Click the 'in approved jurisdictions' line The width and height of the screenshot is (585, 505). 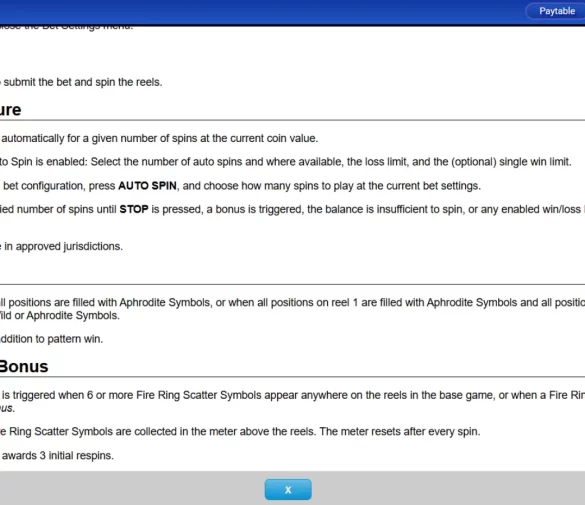(62, 247)
